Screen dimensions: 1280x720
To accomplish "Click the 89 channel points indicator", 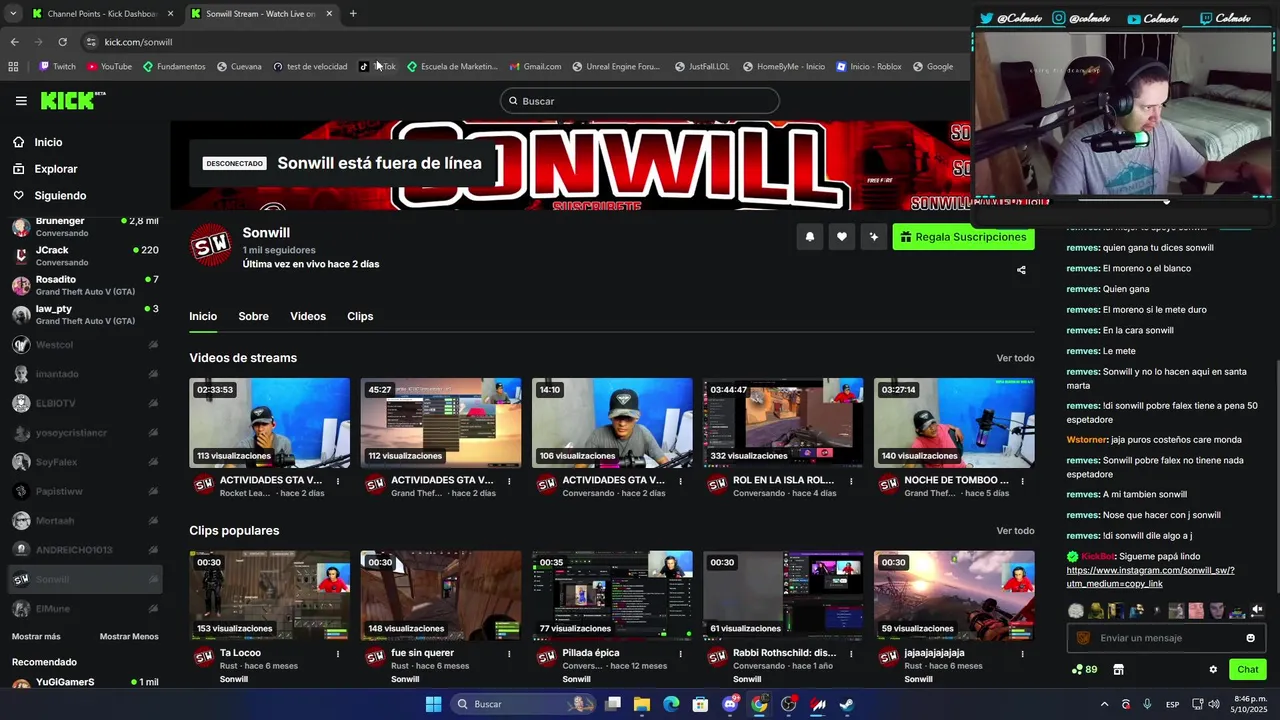I will [x=1084, y=670].
